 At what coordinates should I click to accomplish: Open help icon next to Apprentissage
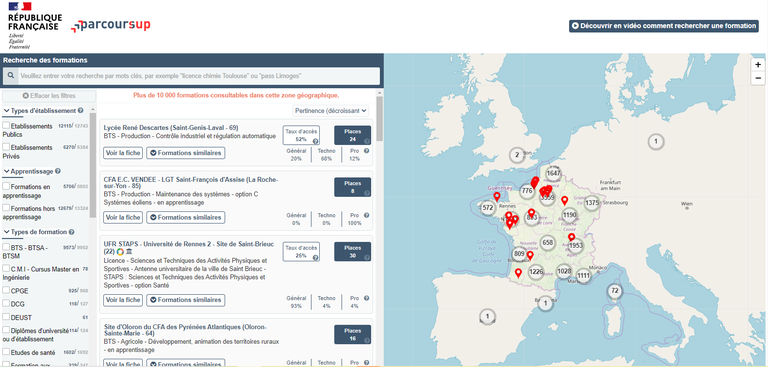[58, 171]
